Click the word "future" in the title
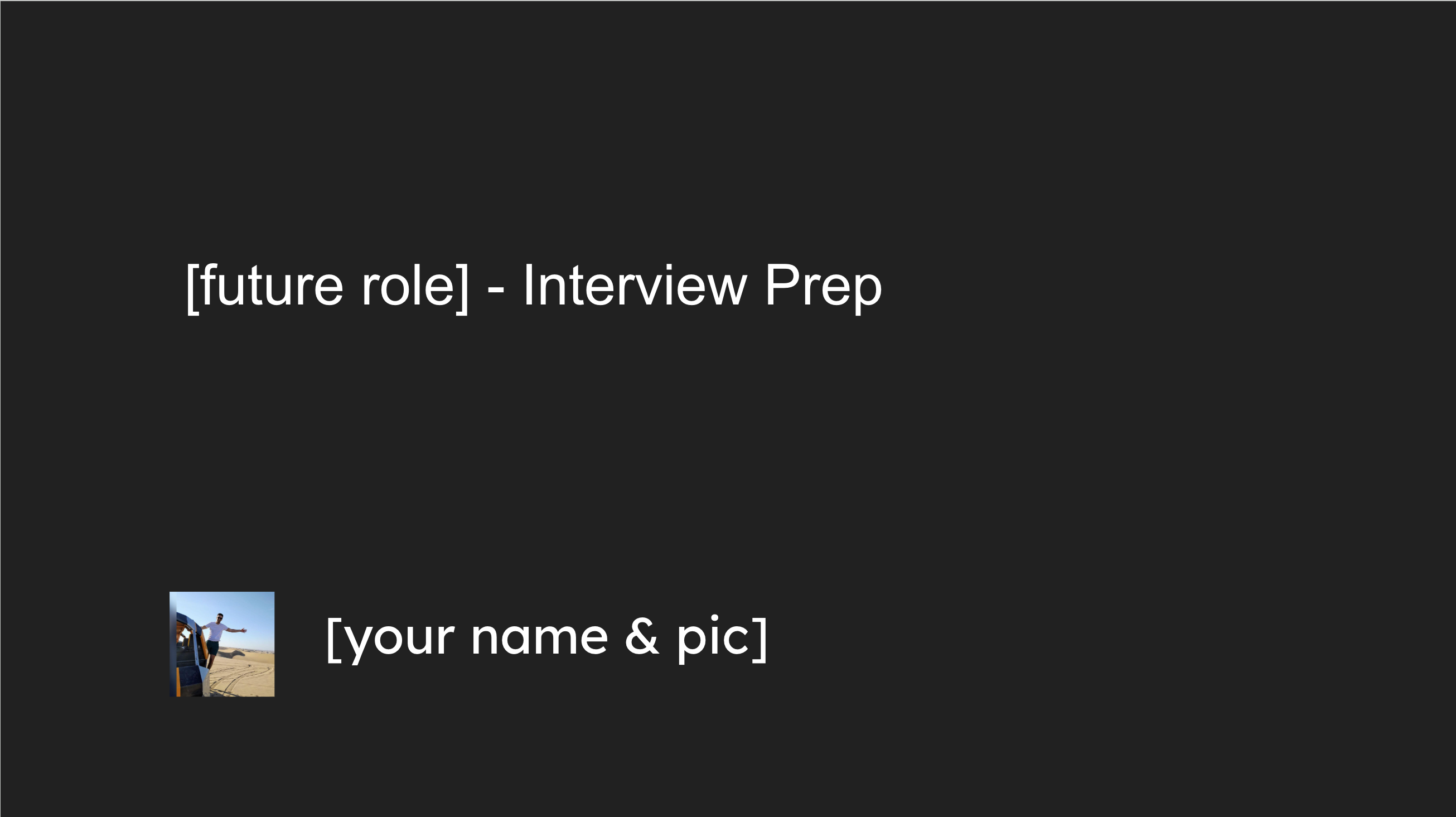1456x817 pixels. [272, 284]
